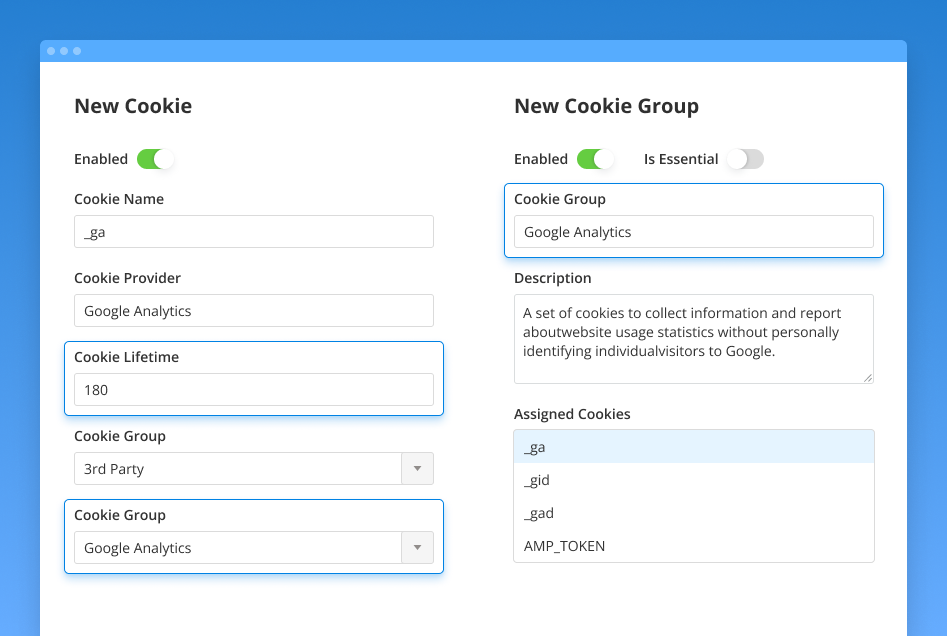Click the middle window control dot
The image size is (947, 636).
(63, 50)
